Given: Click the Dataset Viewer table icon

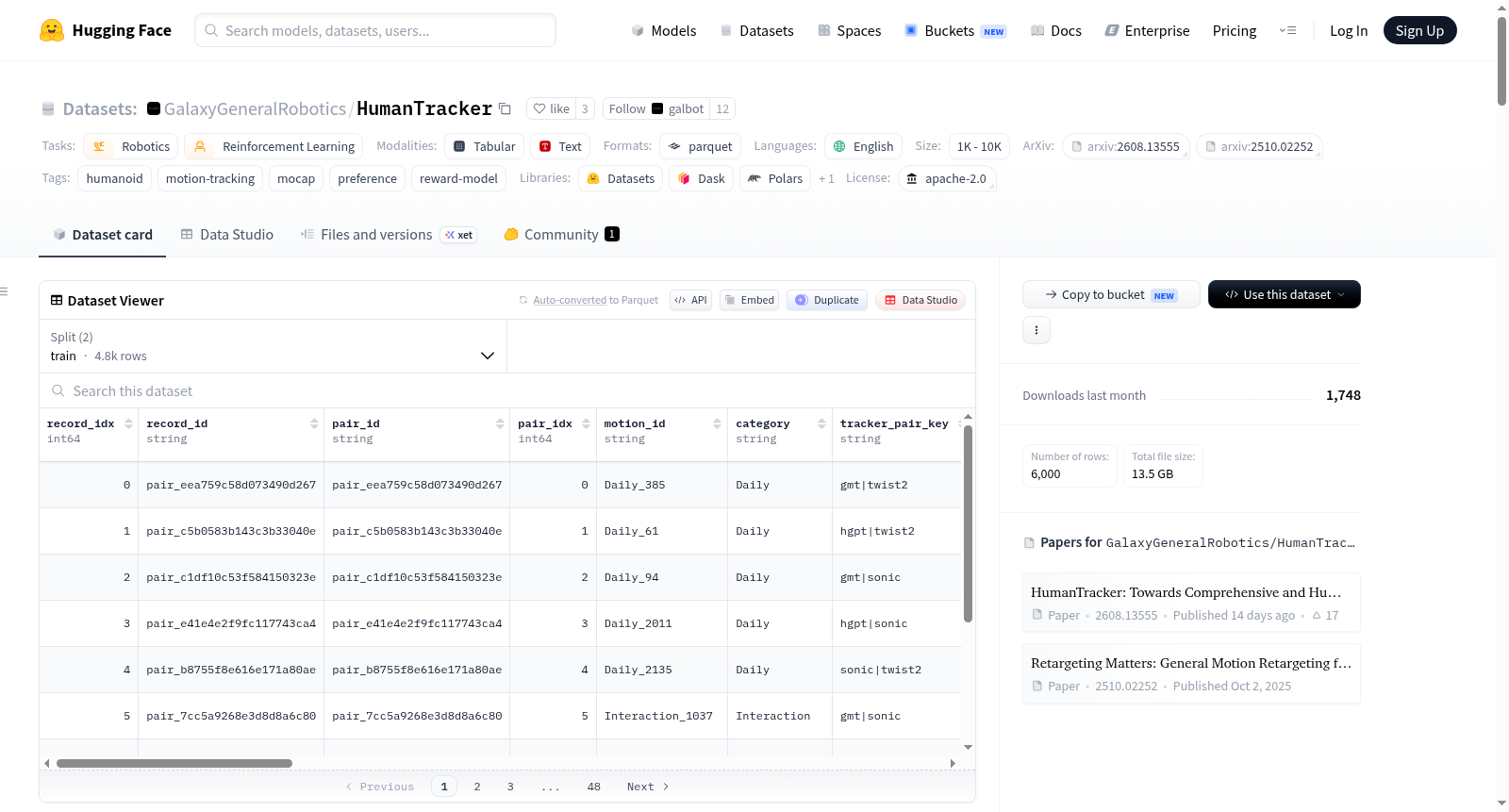Looking at the screenshot, I should click(57, 300).
